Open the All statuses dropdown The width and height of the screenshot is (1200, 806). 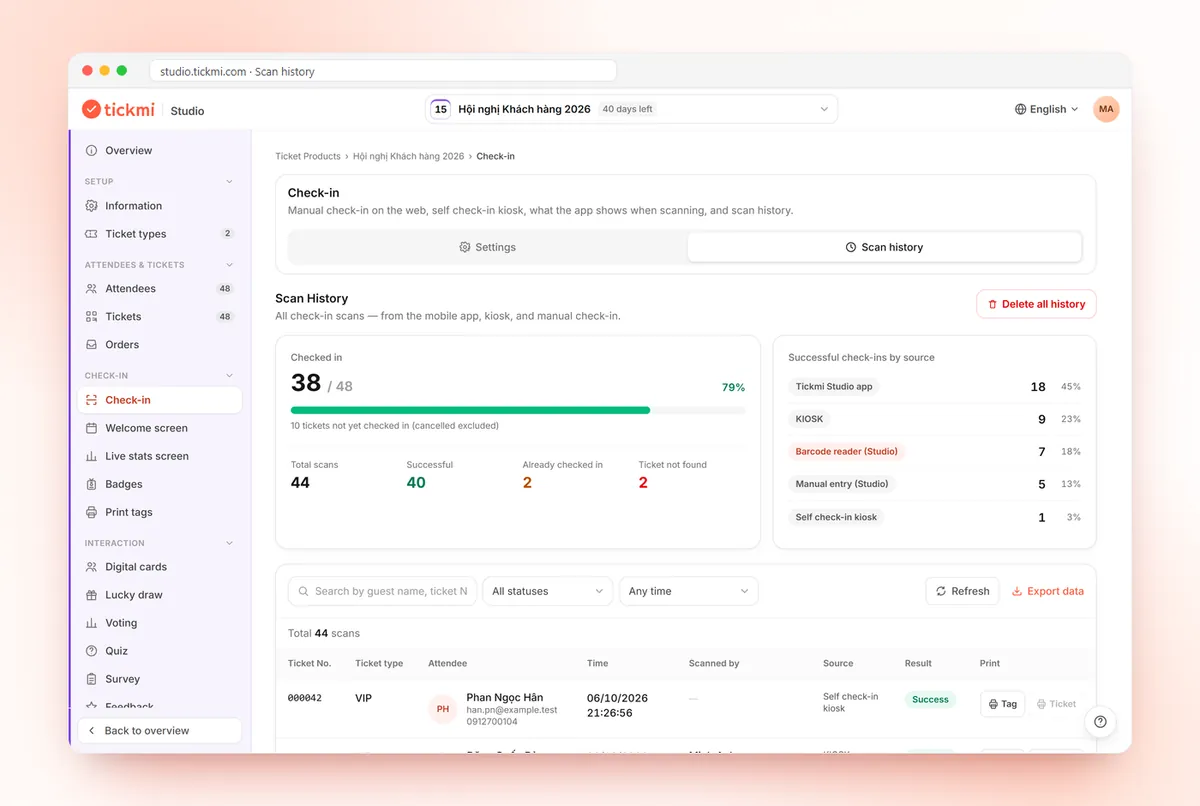click(x=548, y=591)
